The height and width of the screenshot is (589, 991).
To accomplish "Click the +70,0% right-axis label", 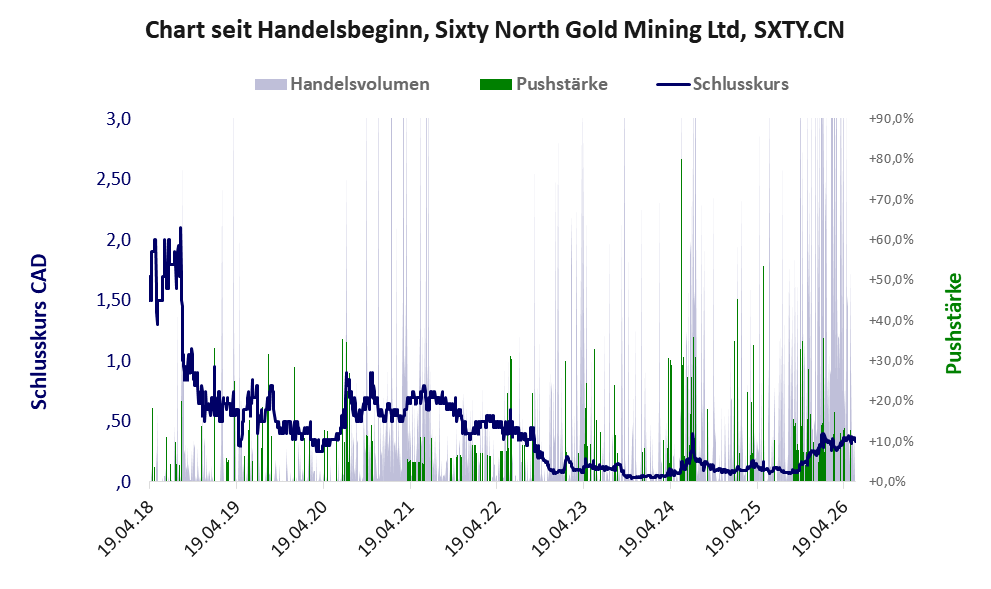I will tap(891, 200).
